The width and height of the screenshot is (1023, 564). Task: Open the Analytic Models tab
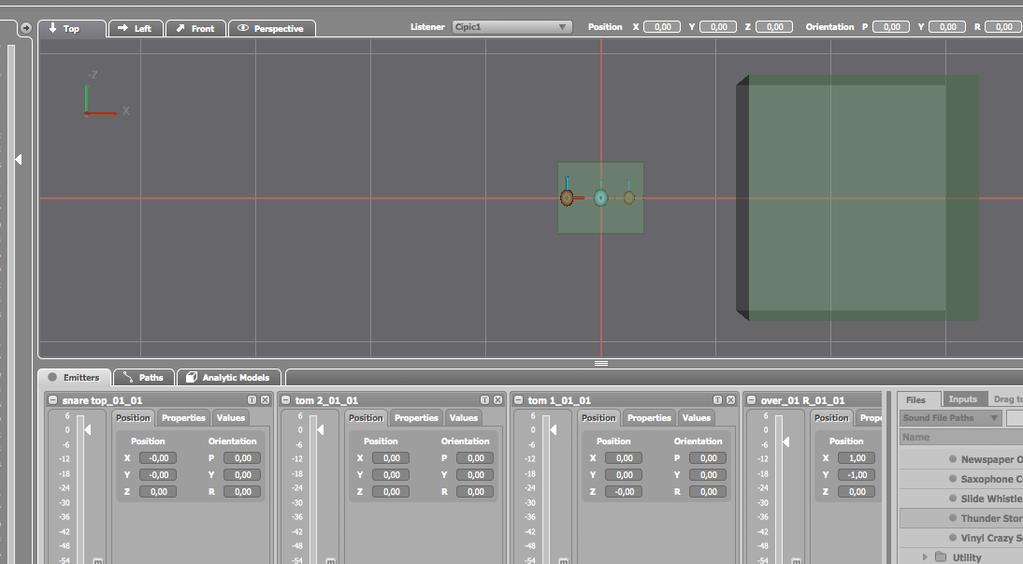click(x=229, y=377)
